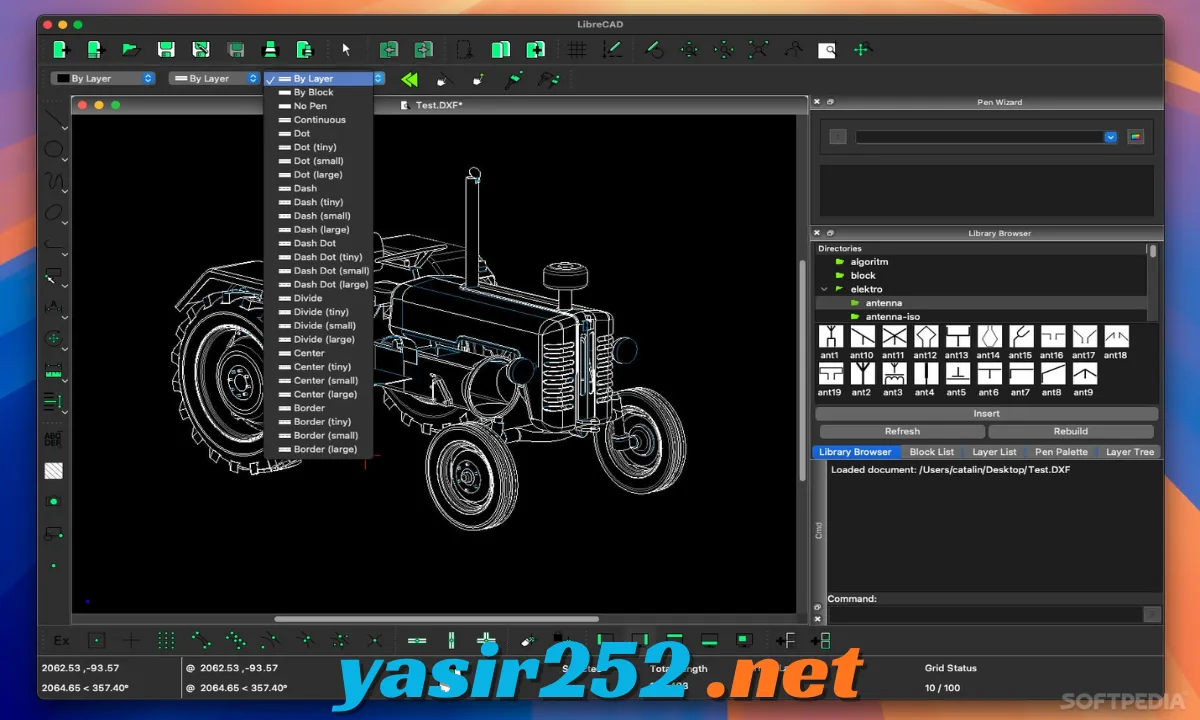Screen dimensions: 1200x720
Task: Open the line width By Layer dropdown
Action: click(213, 78)
